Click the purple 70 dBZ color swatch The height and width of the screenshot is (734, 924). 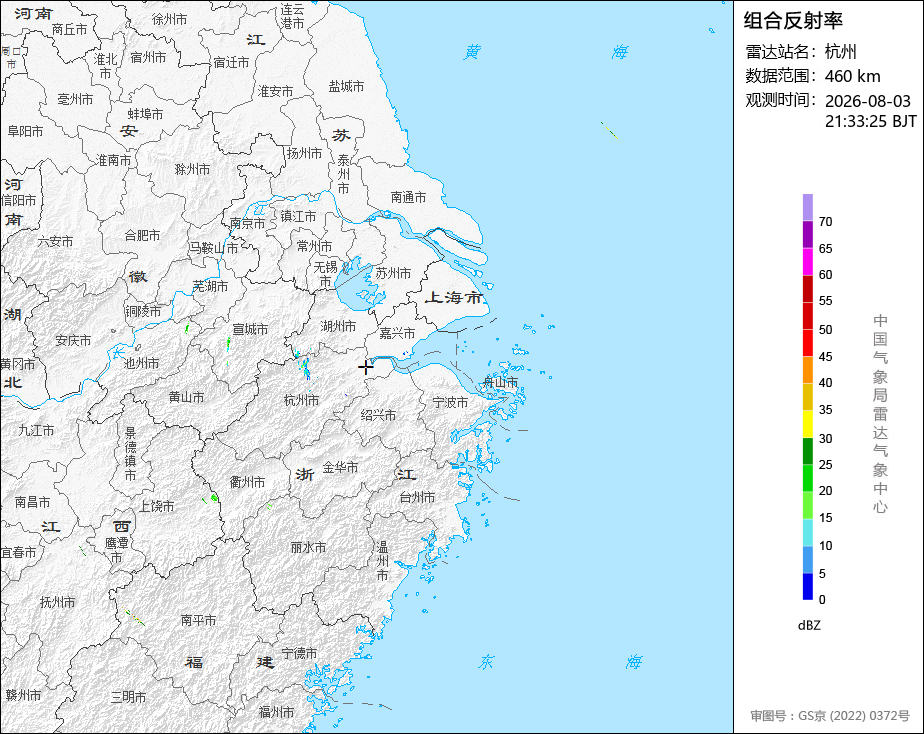pyautogui.click(x=807, y=208)
